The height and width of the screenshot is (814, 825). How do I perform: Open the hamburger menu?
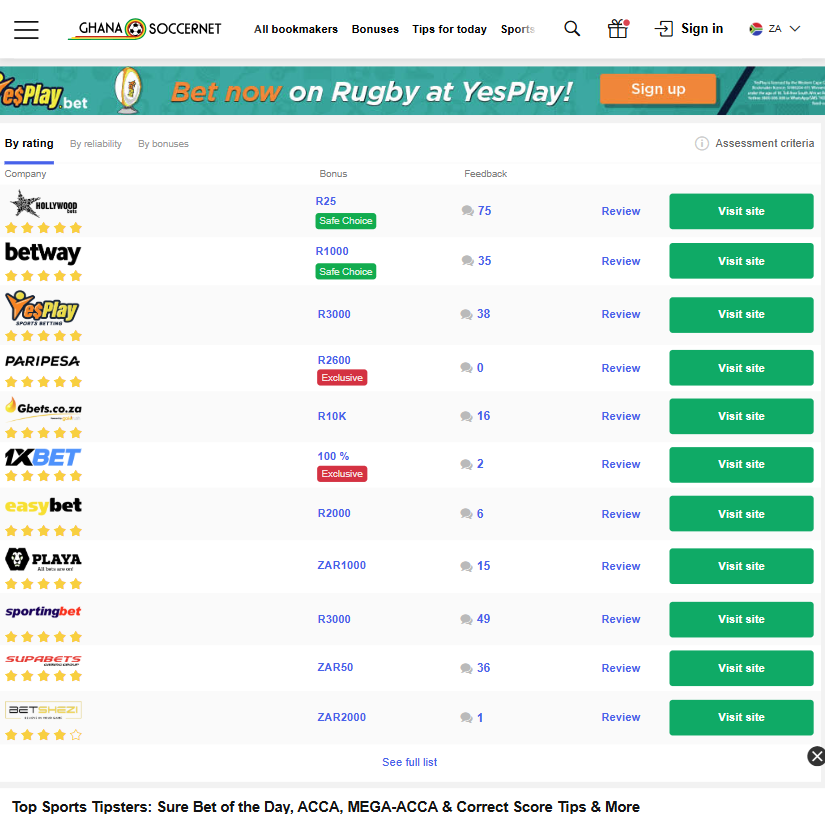26,29
